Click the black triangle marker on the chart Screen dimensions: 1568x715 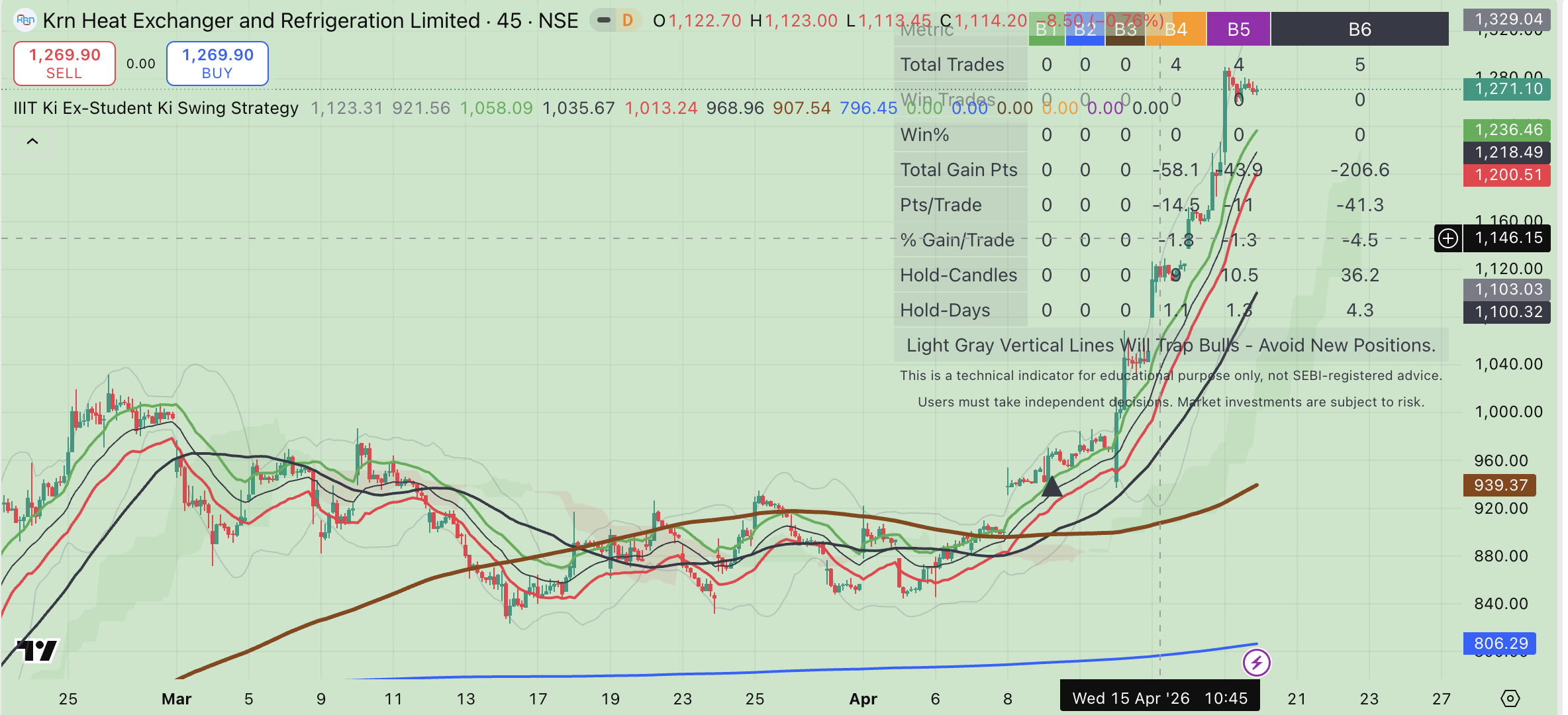(1052, 487)
